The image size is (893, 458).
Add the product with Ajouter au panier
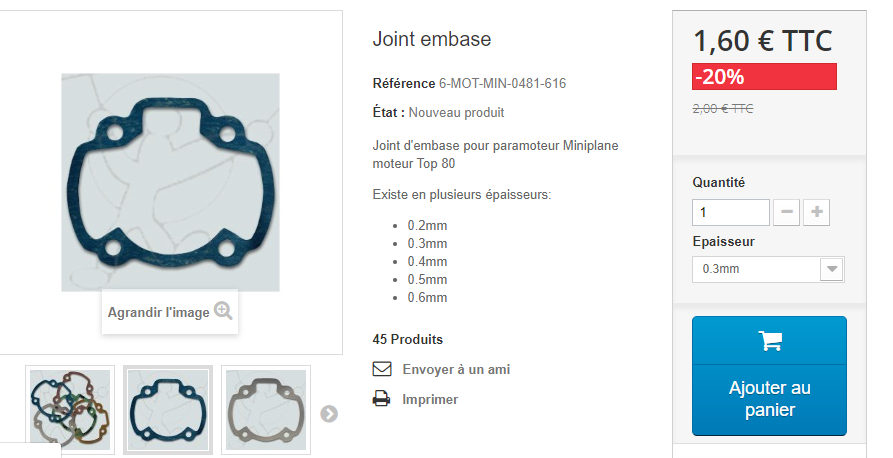tap(769, 376)
